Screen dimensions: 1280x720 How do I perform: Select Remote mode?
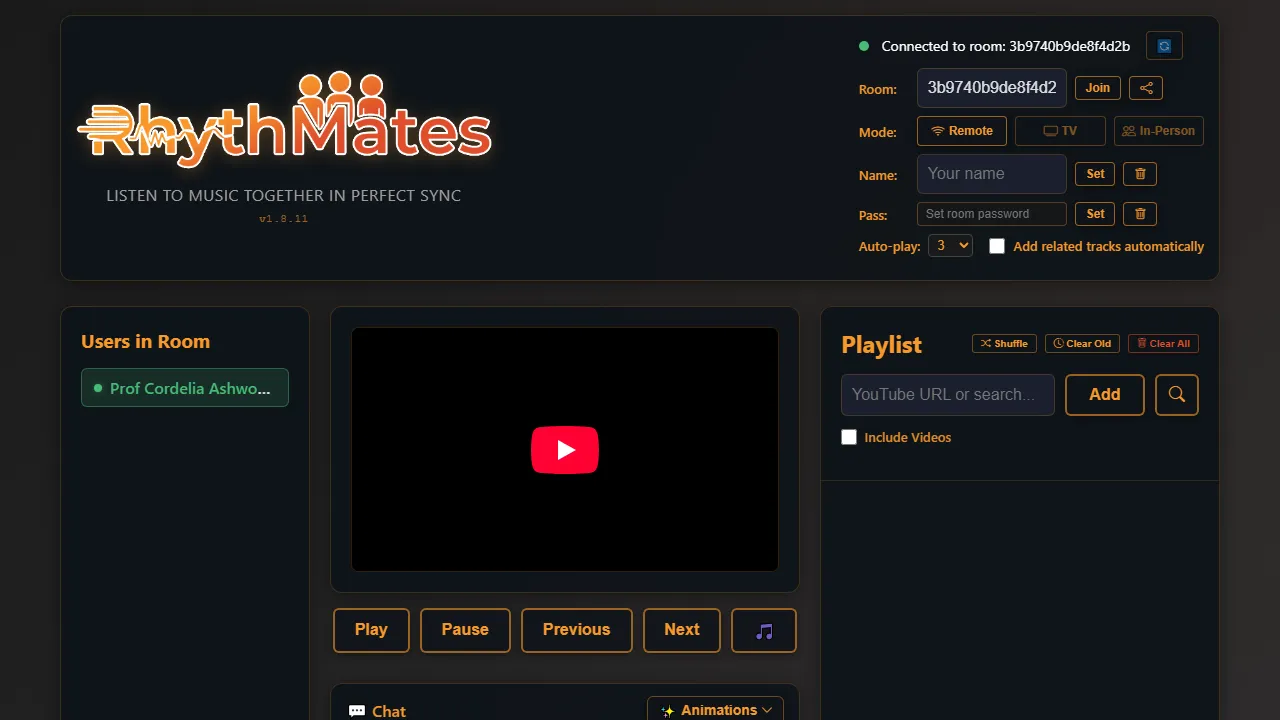[961, 130]
